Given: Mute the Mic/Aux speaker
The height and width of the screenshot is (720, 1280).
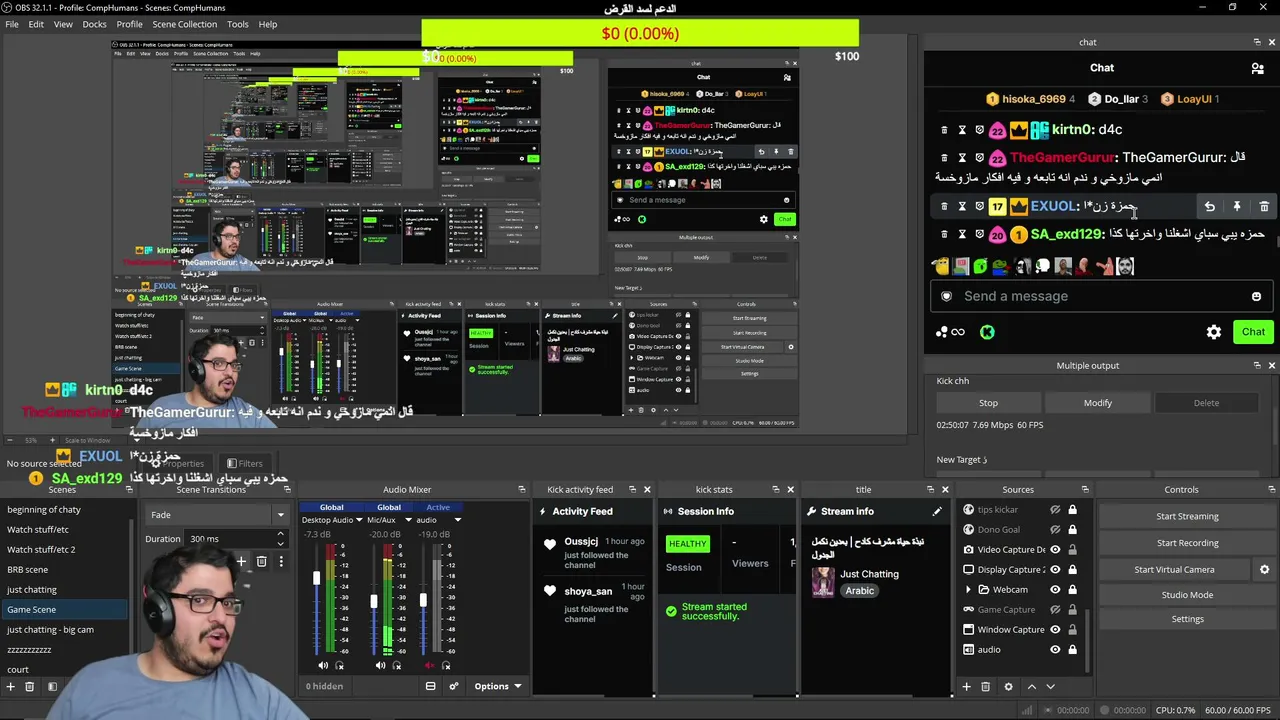Looking at the screenshot, I should click(x=380, y=666).
